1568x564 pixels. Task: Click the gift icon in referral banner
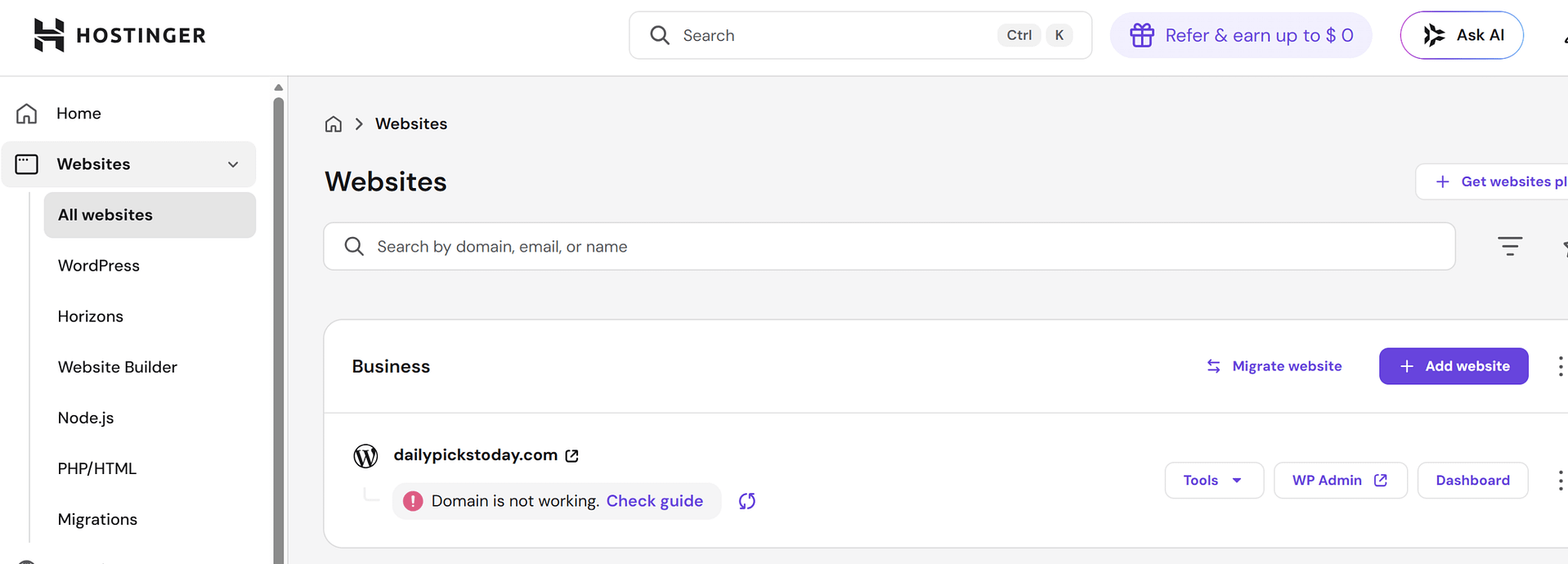(1141, 35)
